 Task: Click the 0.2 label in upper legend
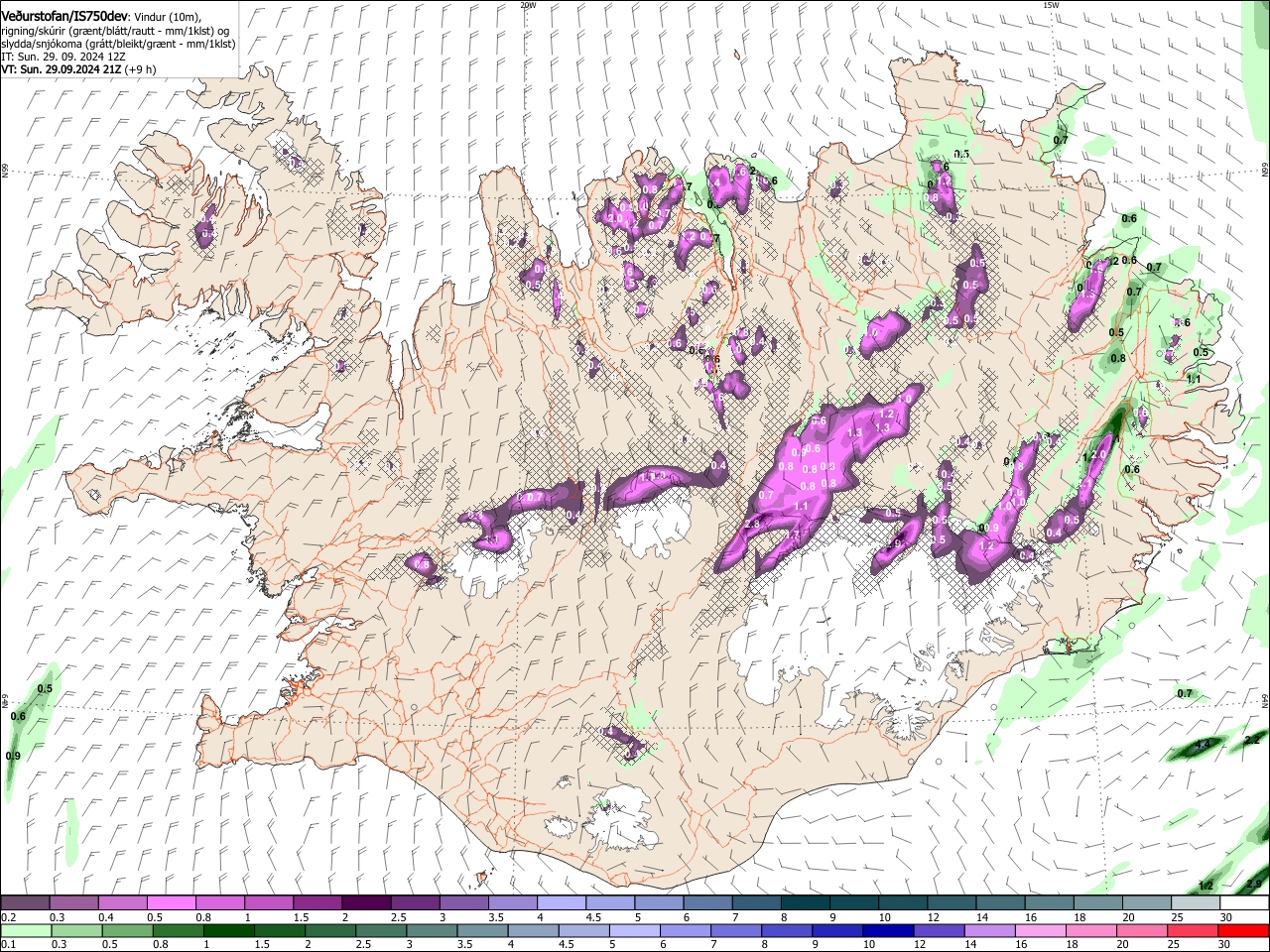tap(7, 917)
